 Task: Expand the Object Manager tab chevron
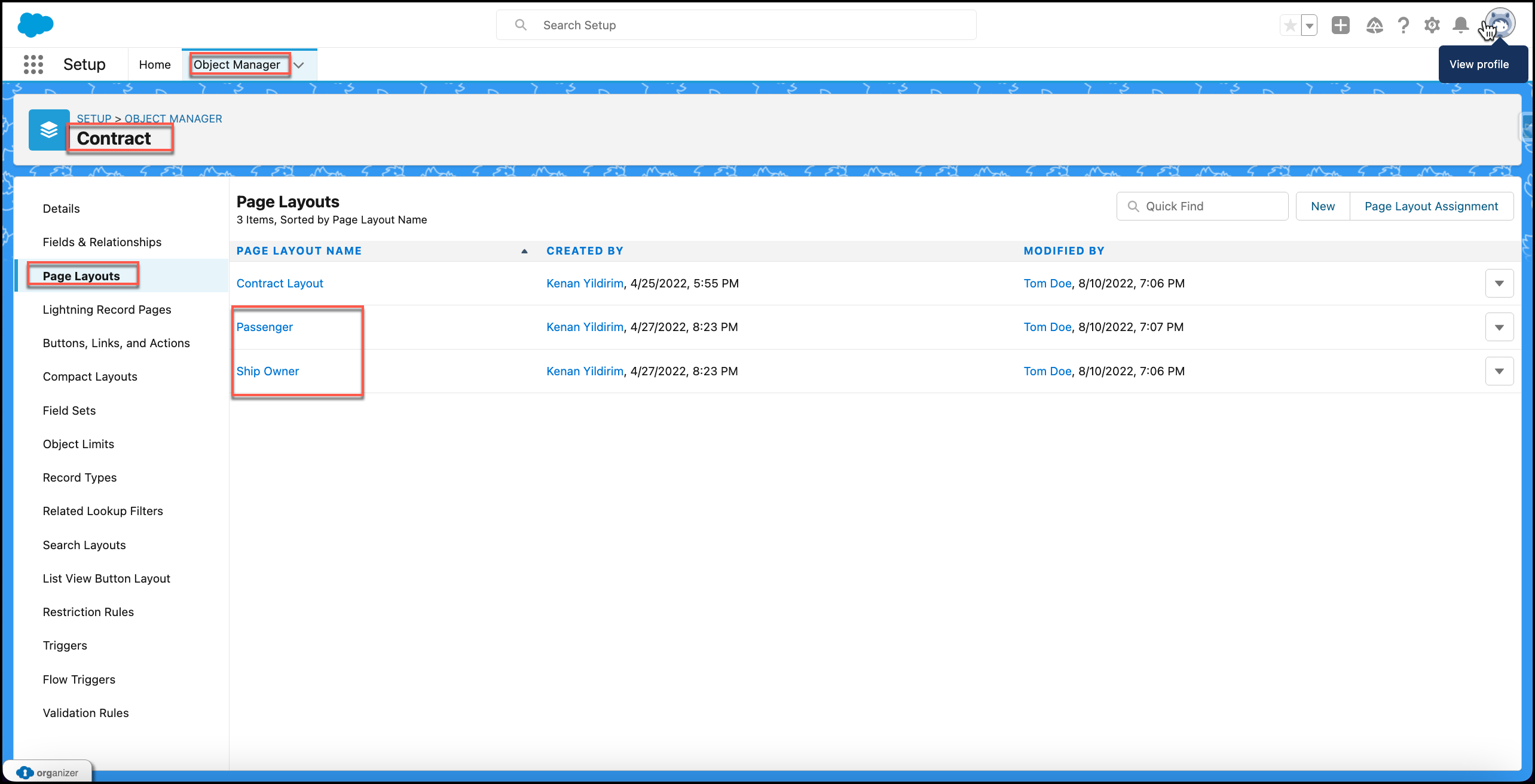(x=299, y=65)
